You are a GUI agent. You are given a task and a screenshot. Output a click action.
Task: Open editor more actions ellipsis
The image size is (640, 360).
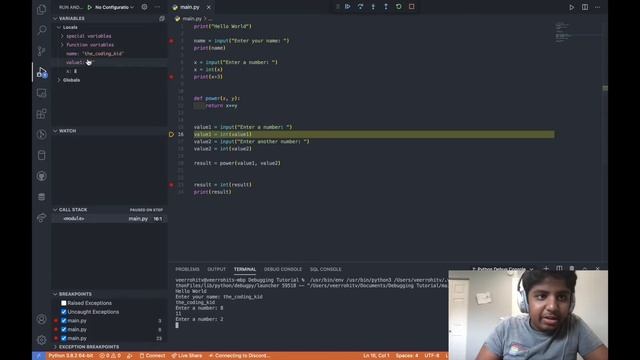click(x=598, y=7)
